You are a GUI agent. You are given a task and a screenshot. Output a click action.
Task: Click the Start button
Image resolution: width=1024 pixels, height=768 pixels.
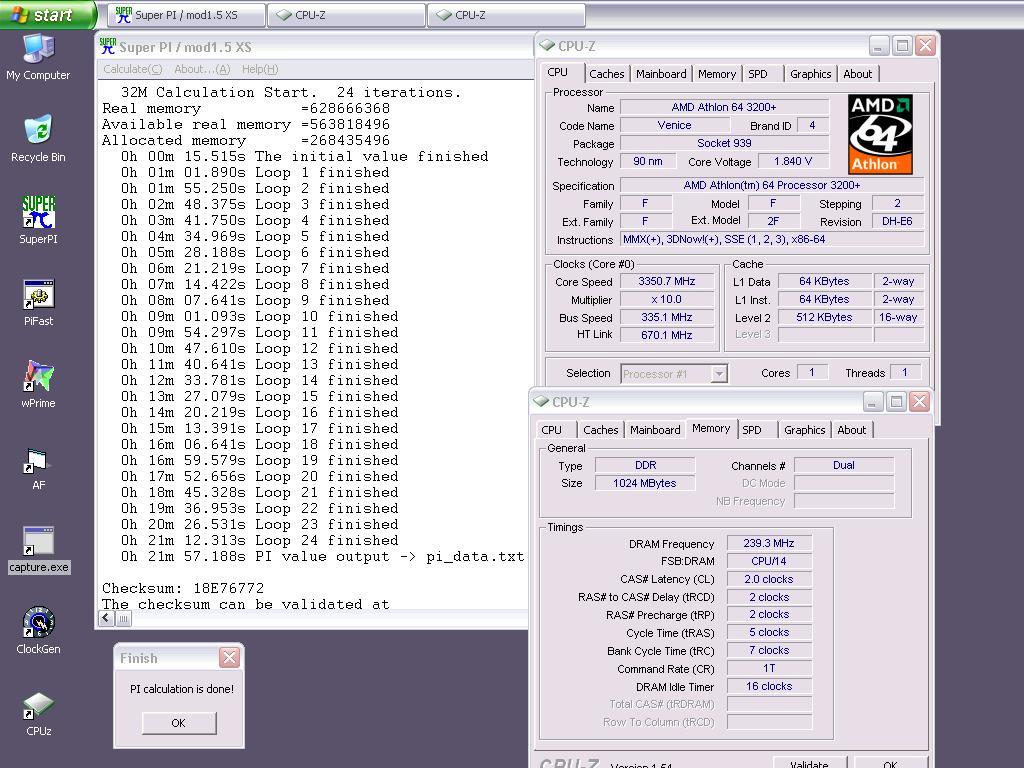[48, 14]
